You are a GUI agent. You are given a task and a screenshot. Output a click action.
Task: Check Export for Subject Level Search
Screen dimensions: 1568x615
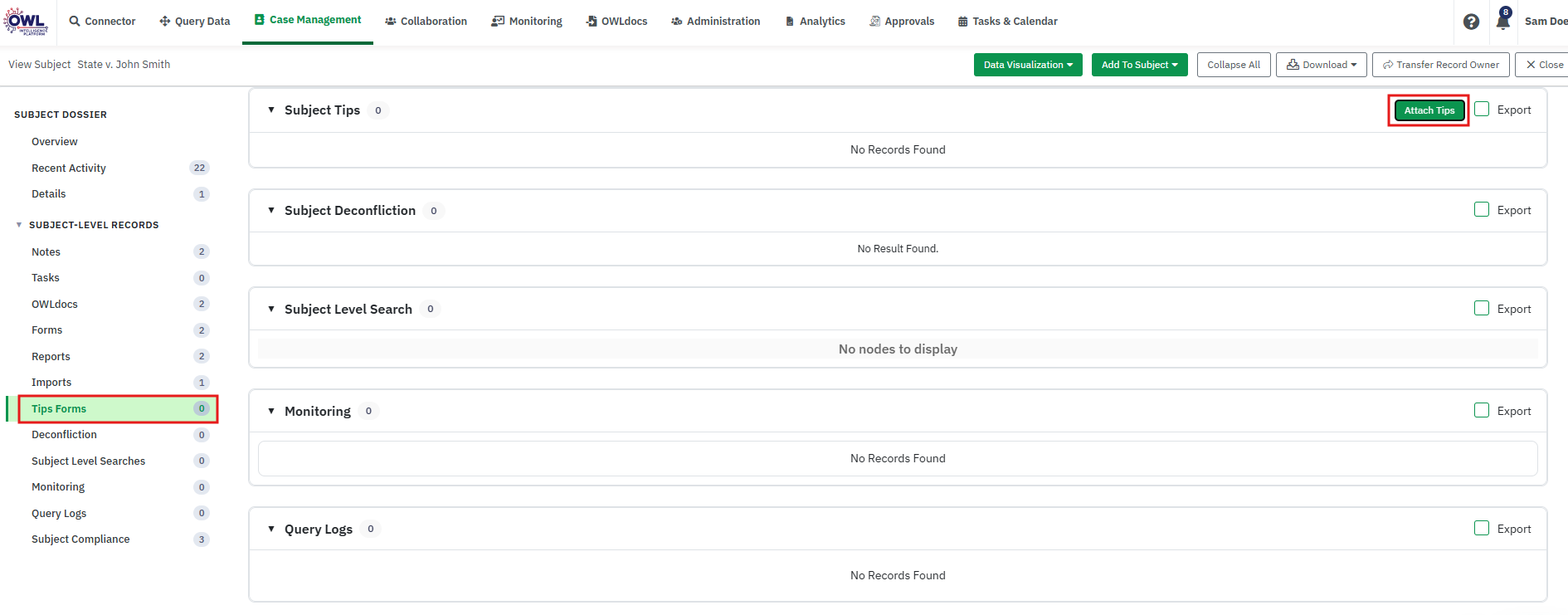tap(1482, 308)
